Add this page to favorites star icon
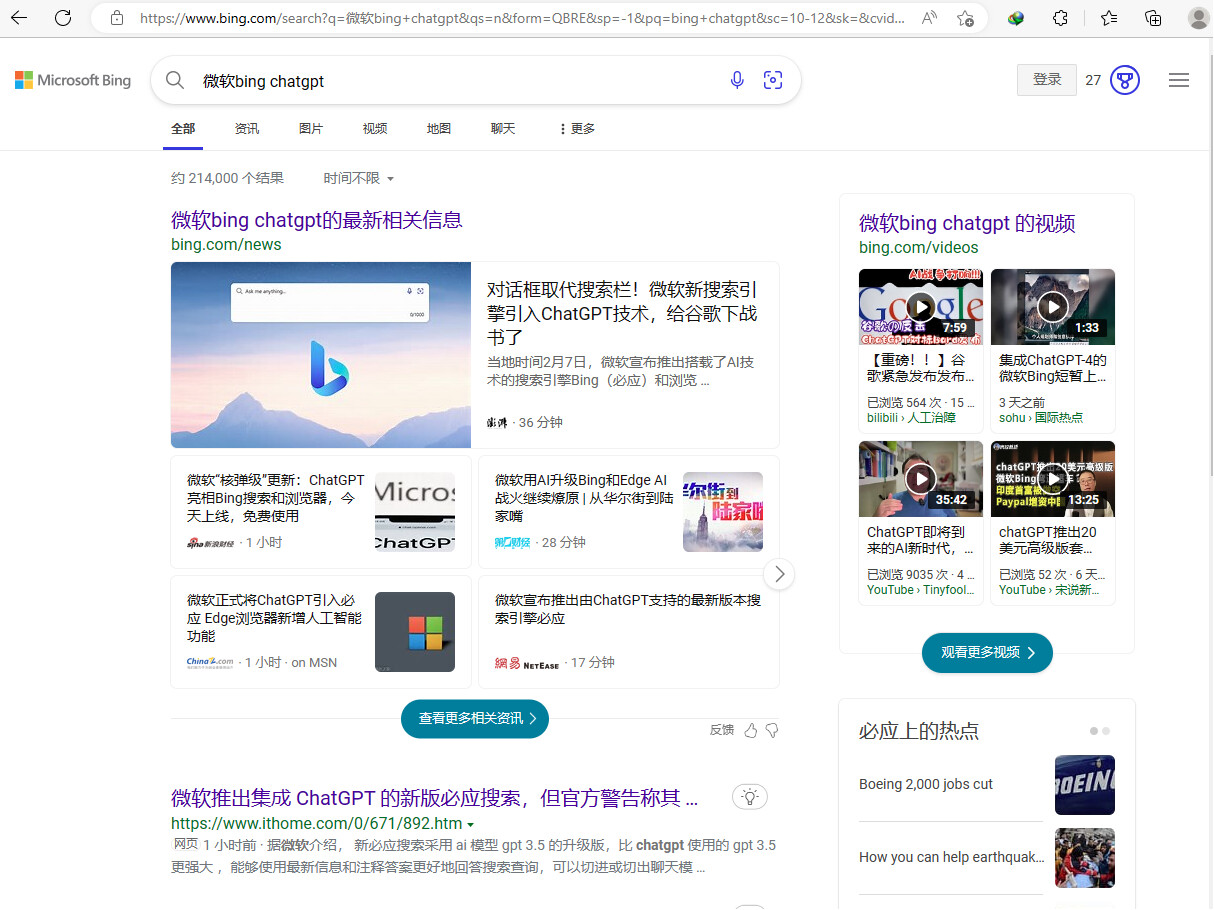This screenshot has height=910, width=1214. (965, 18)
